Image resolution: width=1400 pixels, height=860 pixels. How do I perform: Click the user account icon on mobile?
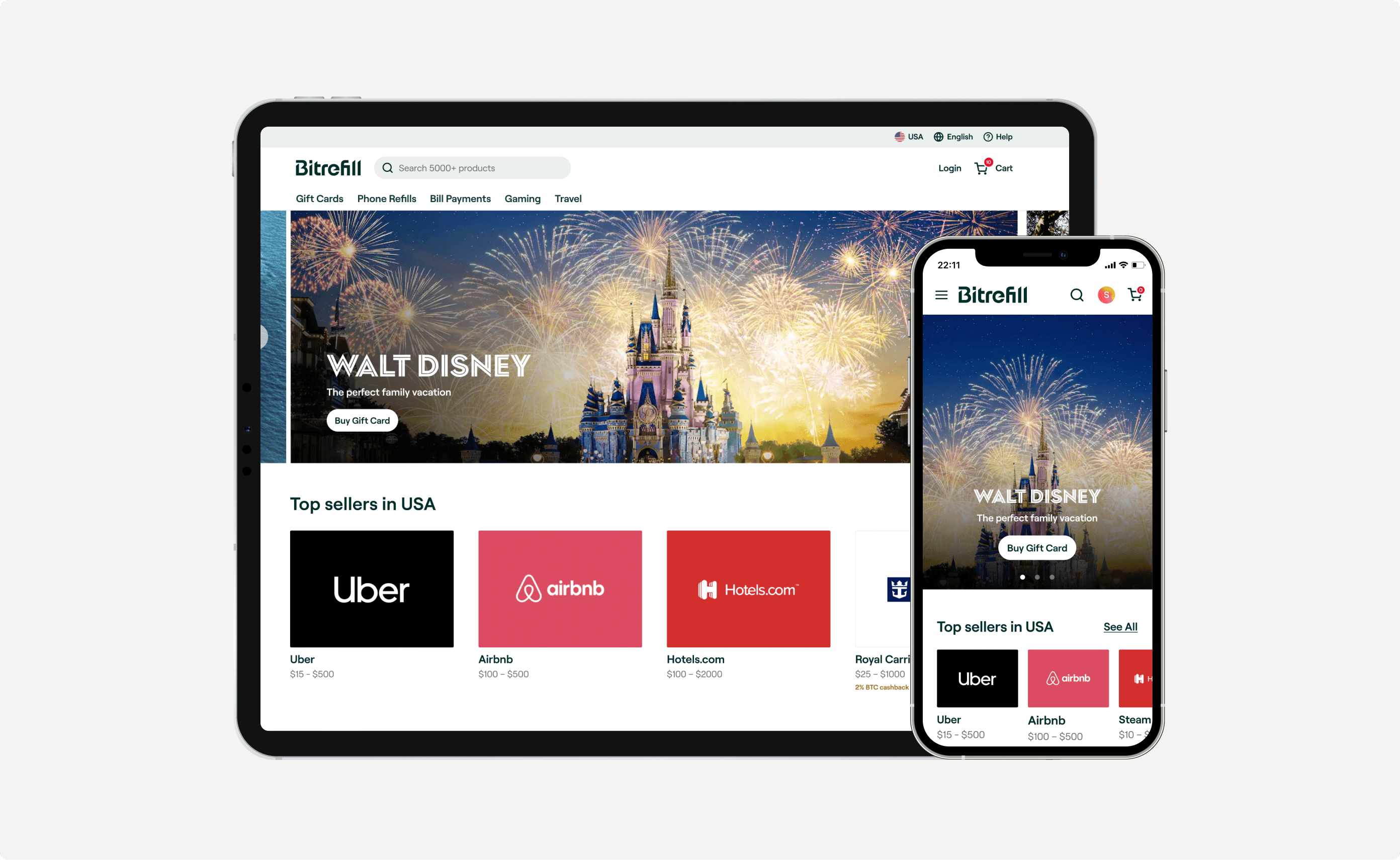click(x=1100, y=295)
